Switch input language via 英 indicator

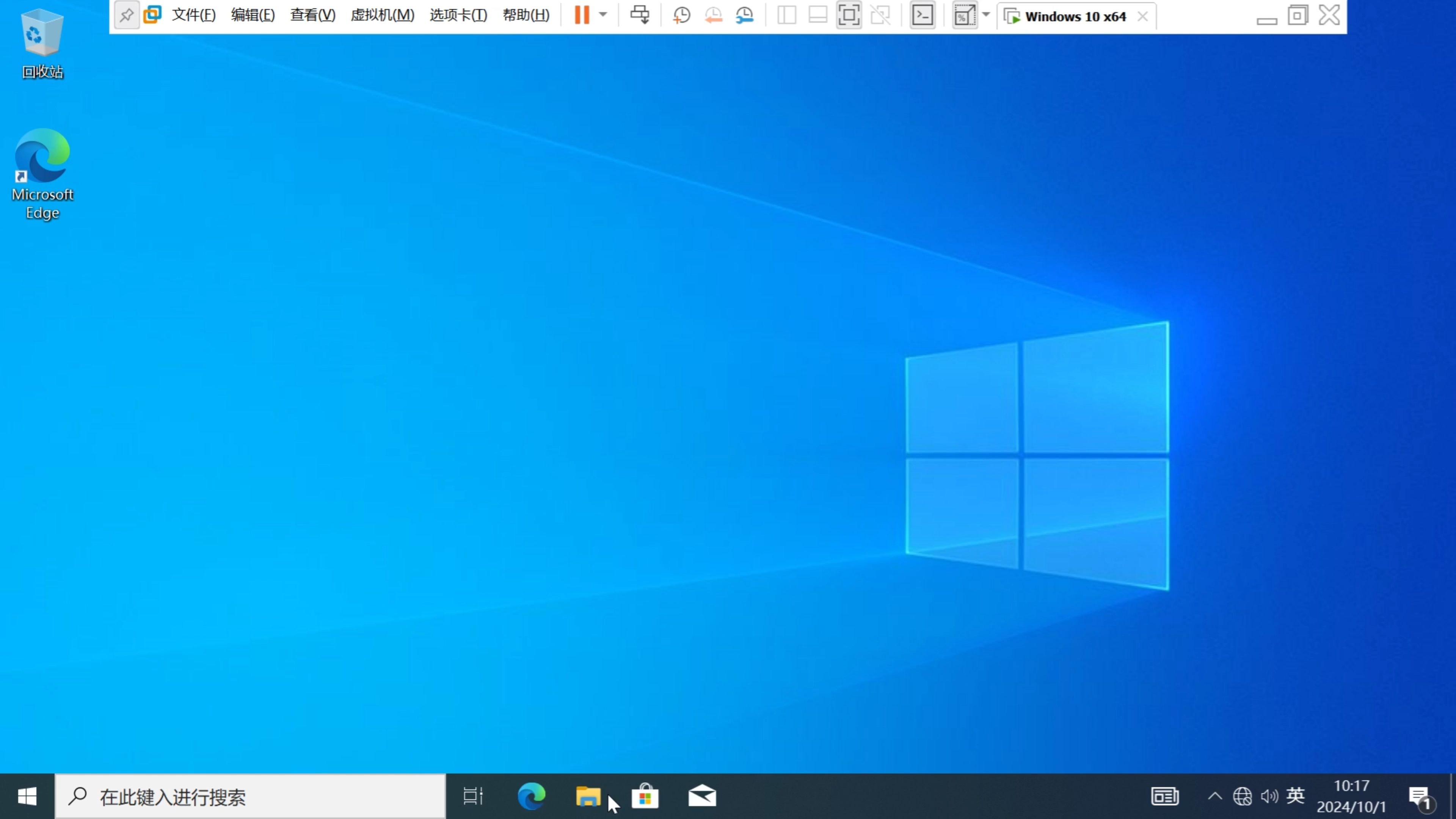click(1296, 795)
